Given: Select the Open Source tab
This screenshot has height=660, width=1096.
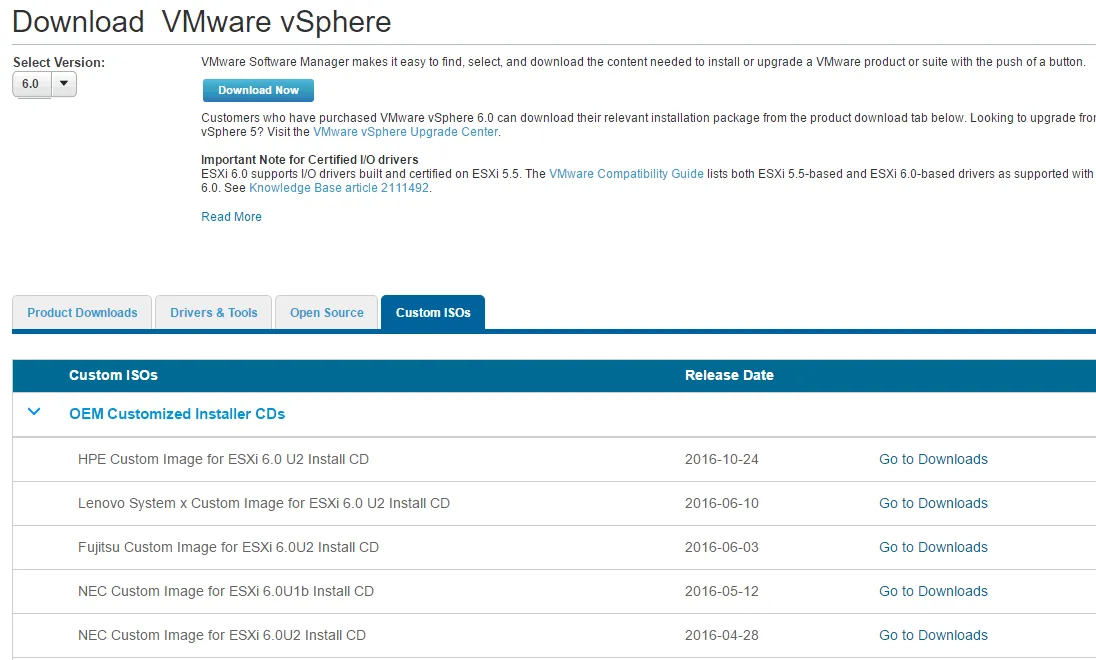Looking at the screenshot, I should pos(327,313).
